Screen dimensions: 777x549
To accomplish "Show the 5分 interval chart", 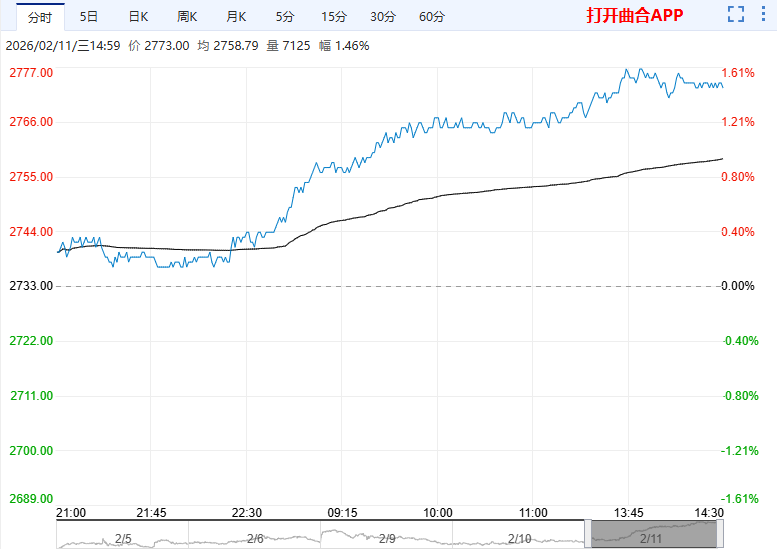I will coord(285,17).
